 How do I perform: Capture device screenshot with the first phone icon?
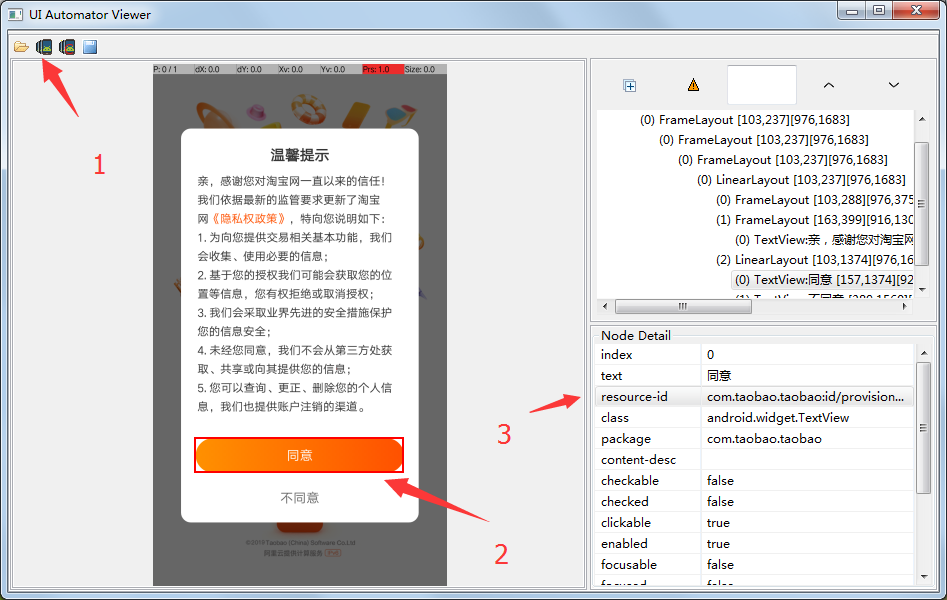44,47
